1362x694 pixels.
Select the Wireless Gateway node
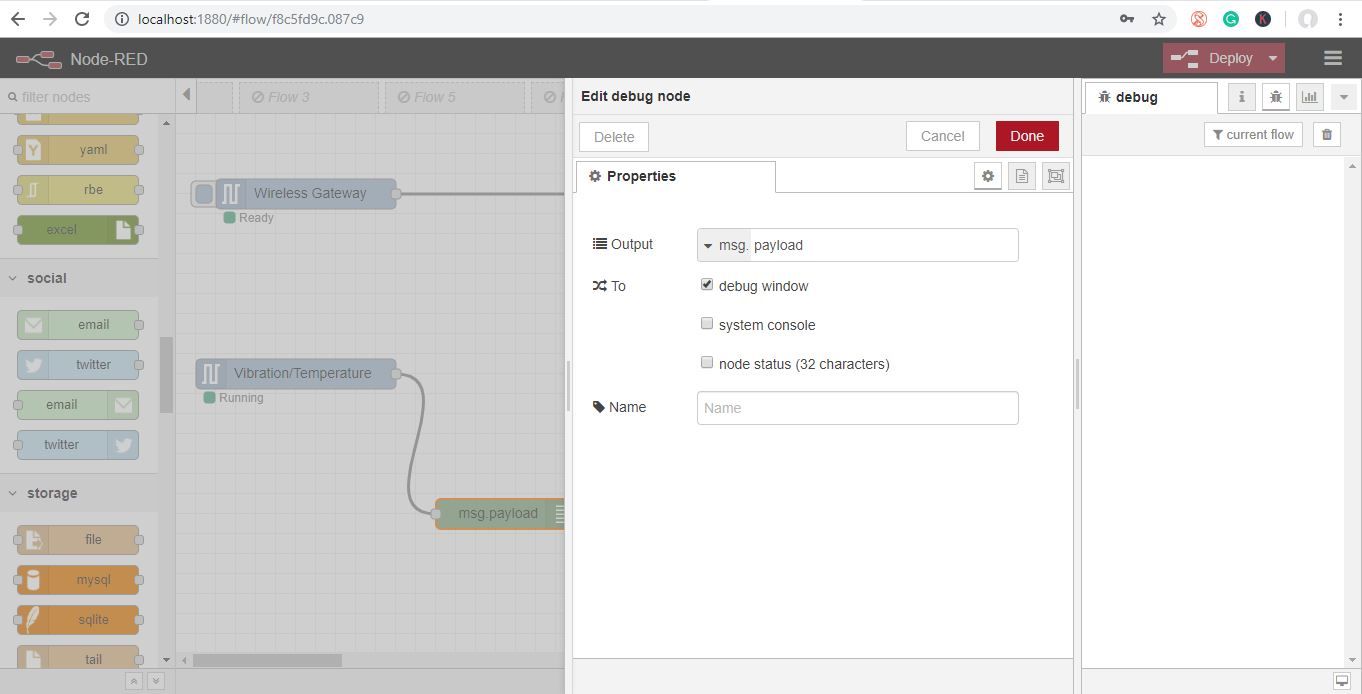click(x=306, y=193)
